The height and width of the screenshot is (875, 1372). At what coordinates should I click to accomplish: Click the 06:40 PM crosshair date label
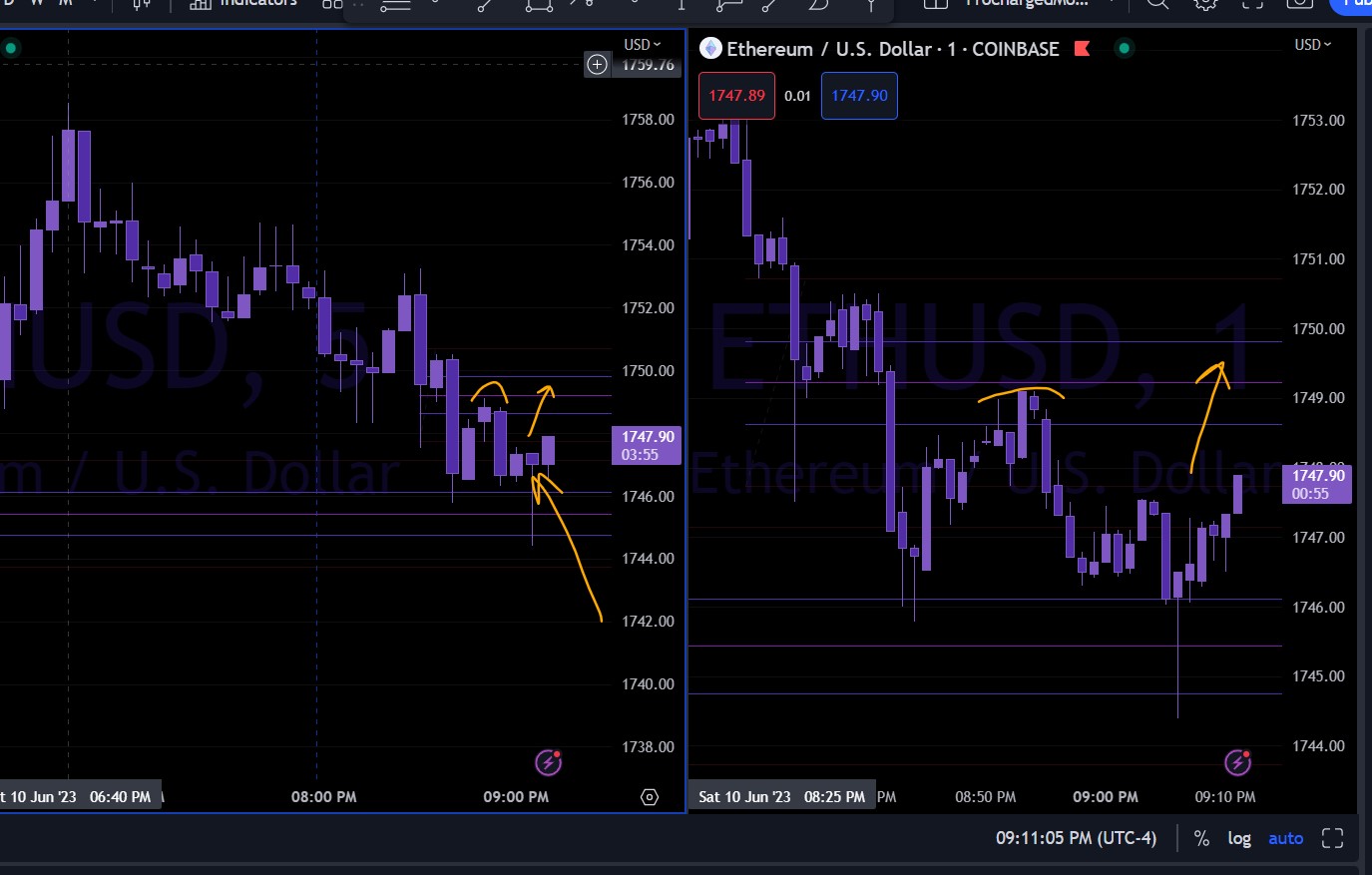pos(81,797)
